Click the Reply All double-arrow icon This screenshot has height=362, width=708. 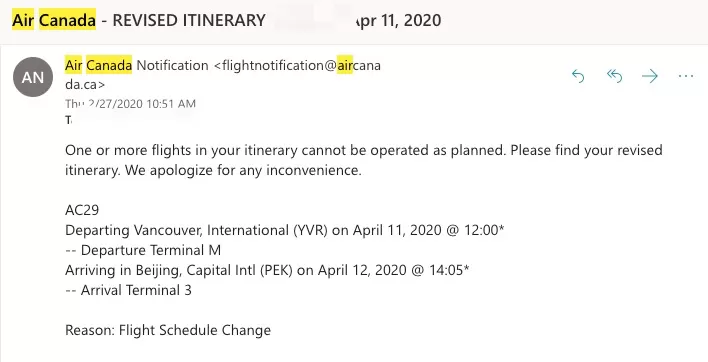[615, 76]
